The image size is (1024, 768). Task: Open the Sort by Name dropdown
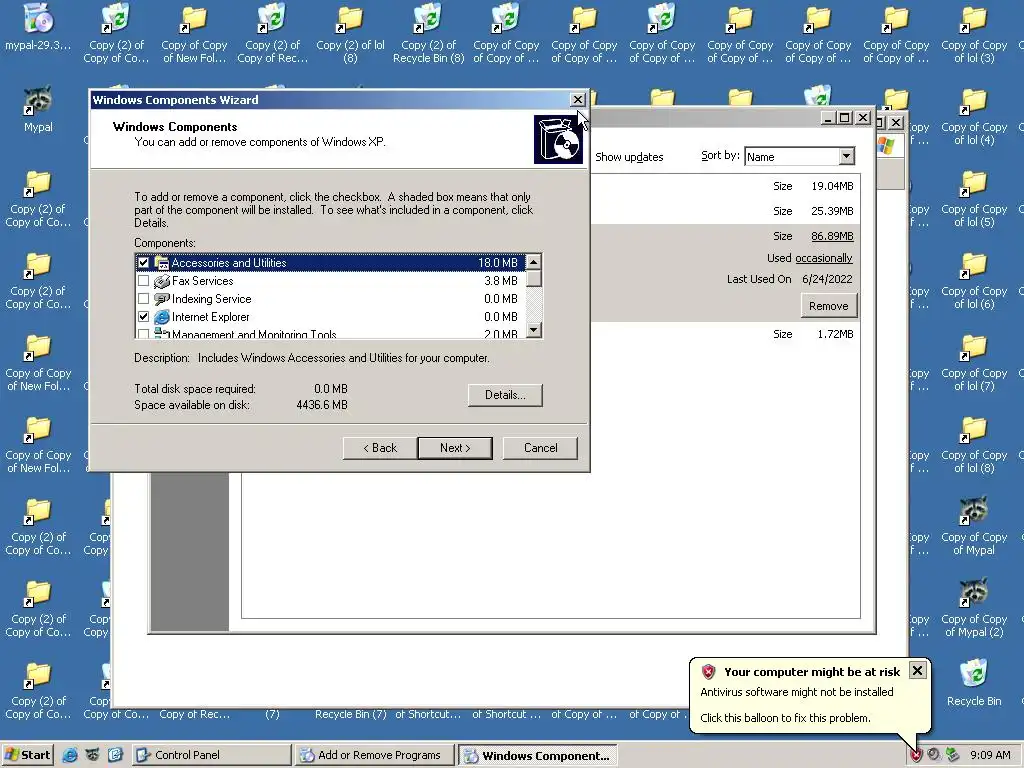pyautogui.click(x=846, y=156)
